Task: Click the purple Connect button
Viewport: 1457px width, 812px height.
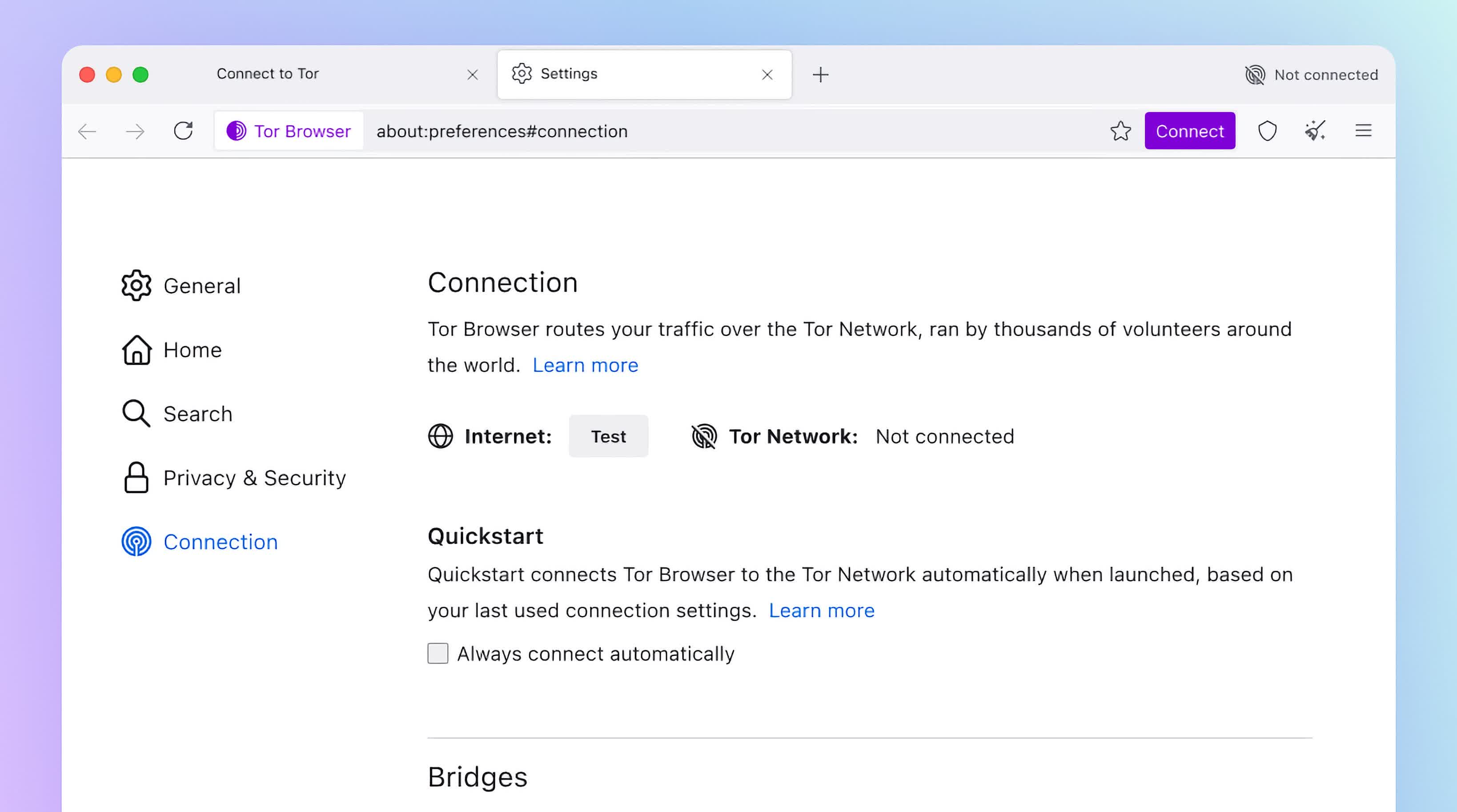Action: click(1189, 131)
